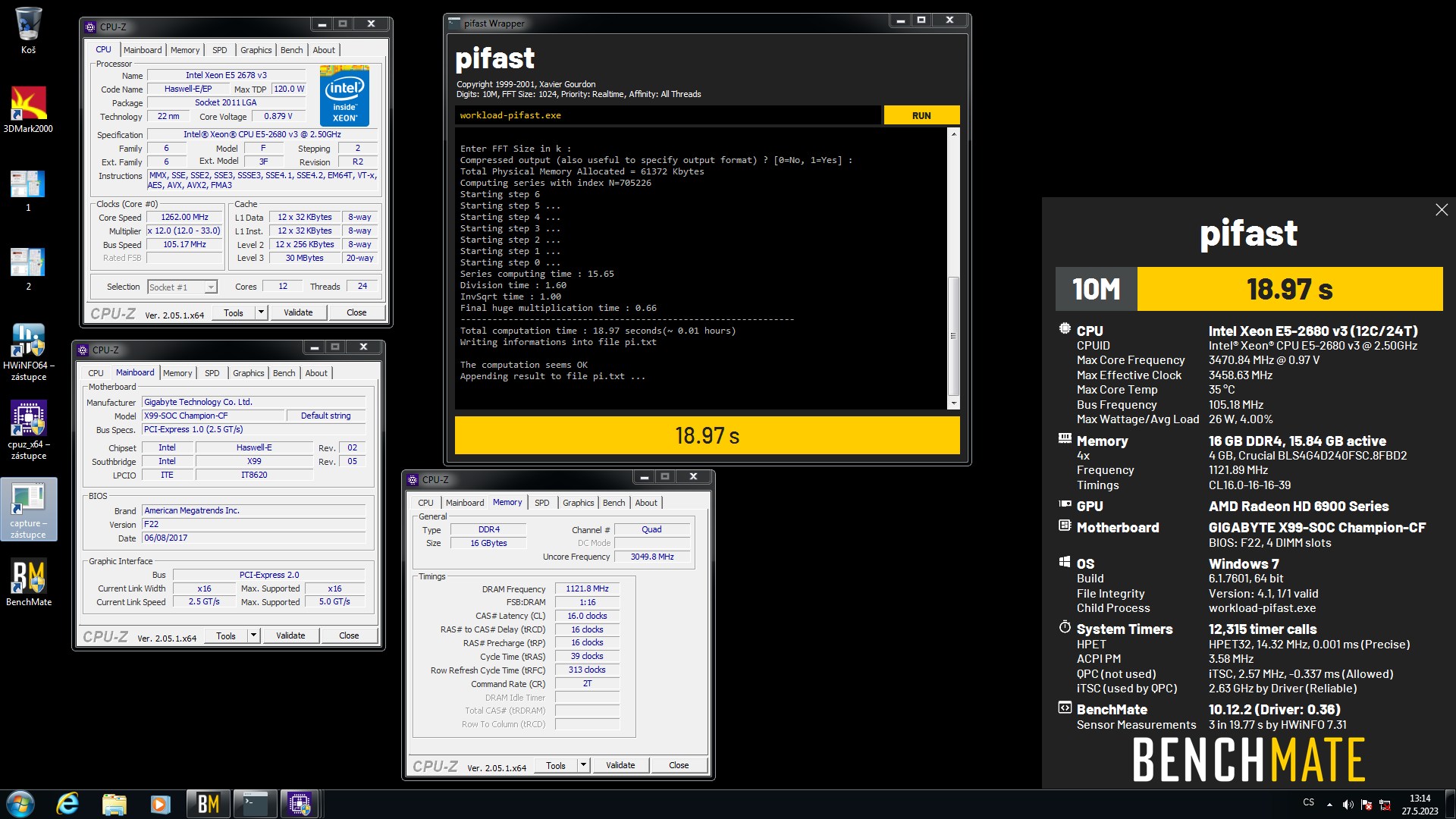This screenshot has width=1456, height=819.
Task: Click Validate in the CPU-Z CPU window
Action: click(x=298, y=312)
